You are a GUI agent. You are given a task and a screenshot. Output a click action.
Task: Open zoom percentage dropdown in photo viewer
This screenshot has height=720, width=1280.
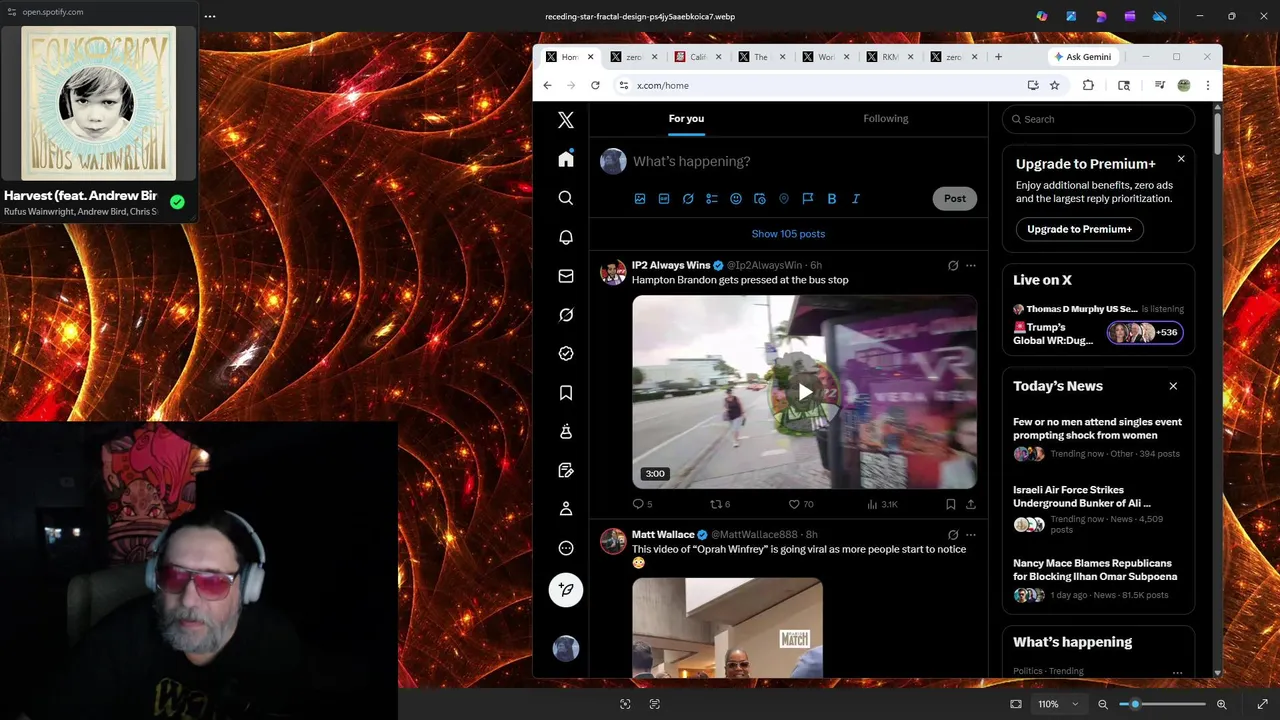coord(1058,704)
